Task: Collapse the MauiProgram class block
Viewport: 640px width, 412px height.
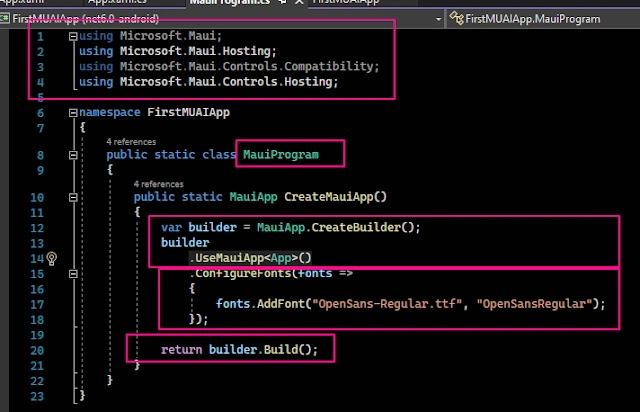Action: tap(73, 155)
